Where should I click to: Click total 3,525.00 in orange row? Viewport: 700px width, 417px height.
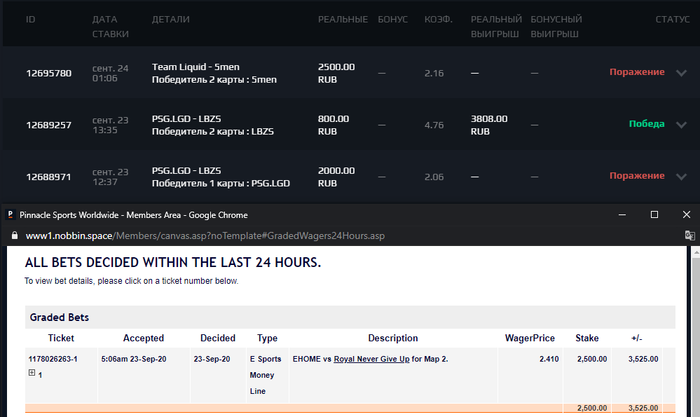tap(643, 408)
